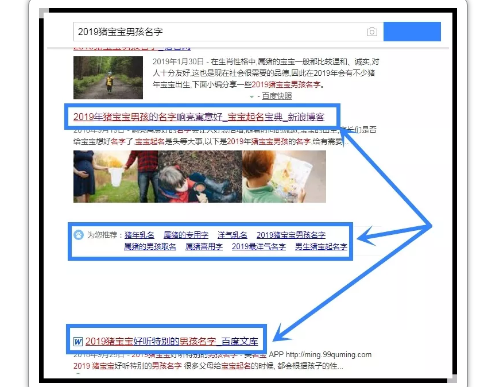
Task: Click the Word document icon beside 百度文库 result
Action: (78, 341)
